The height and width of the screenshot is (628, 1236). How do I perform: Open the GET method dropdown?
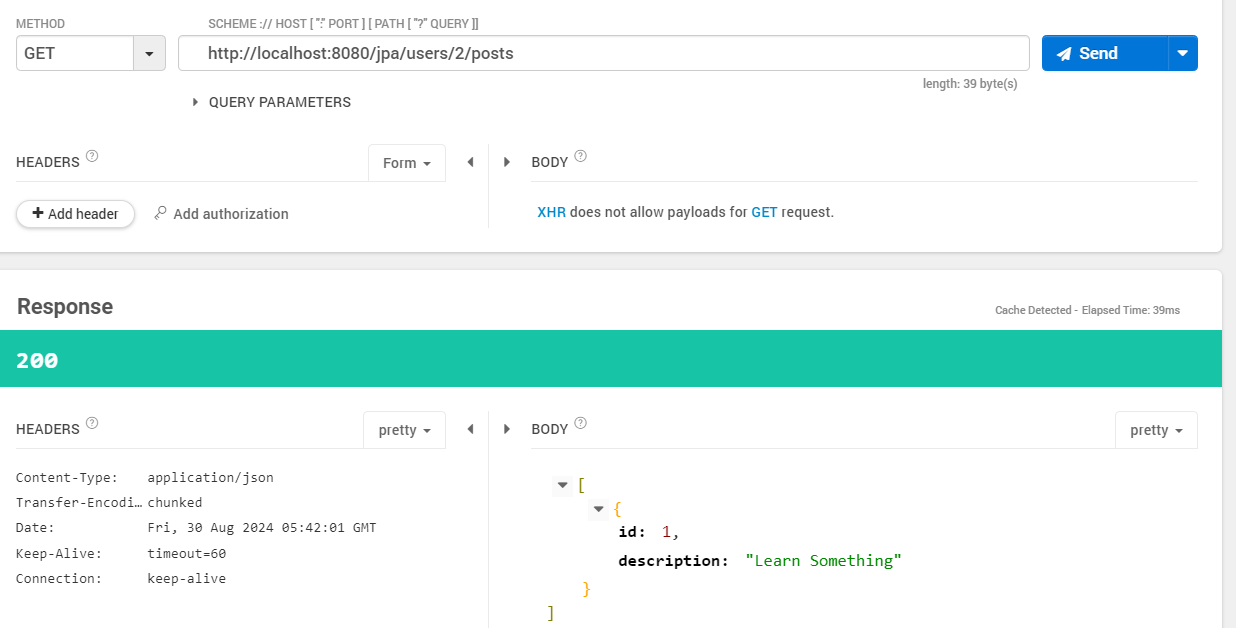149,53
